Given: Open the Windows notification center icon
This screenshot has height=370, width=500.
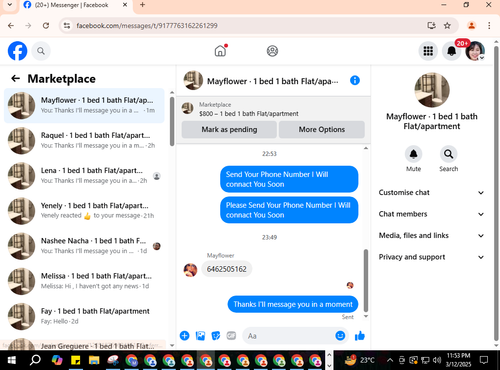Looking at the screenshot, I should [x=484, y=360].
